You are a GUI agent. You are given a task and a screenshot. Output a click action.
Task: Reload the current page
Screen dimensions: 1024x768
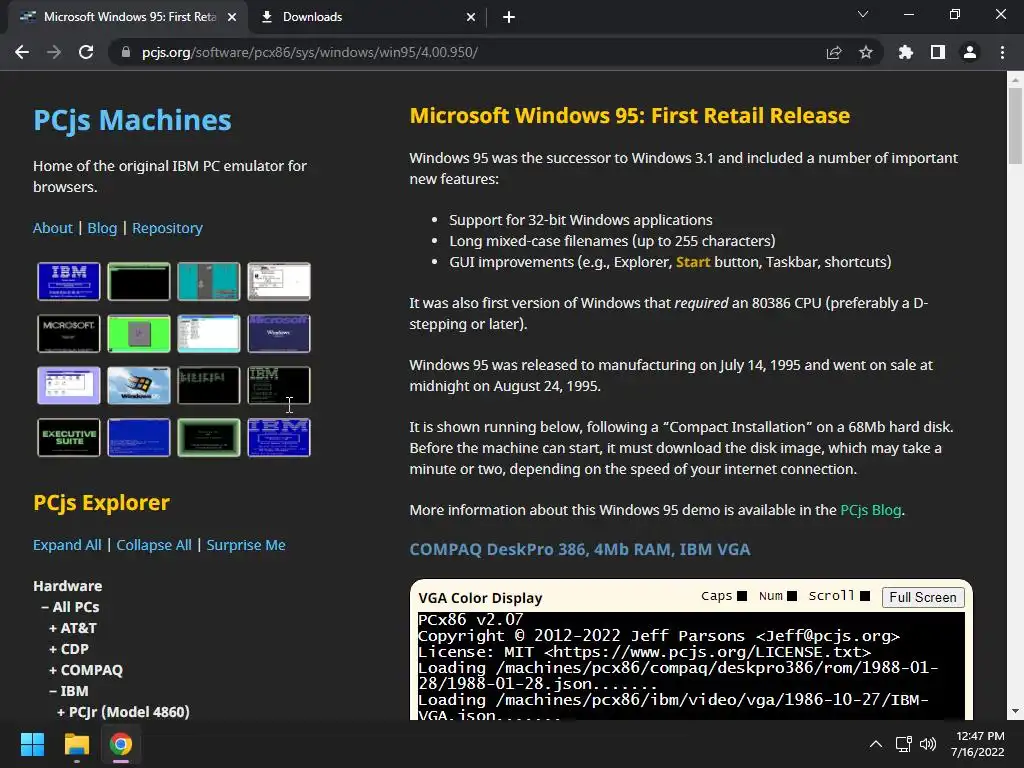click(86, 52)
